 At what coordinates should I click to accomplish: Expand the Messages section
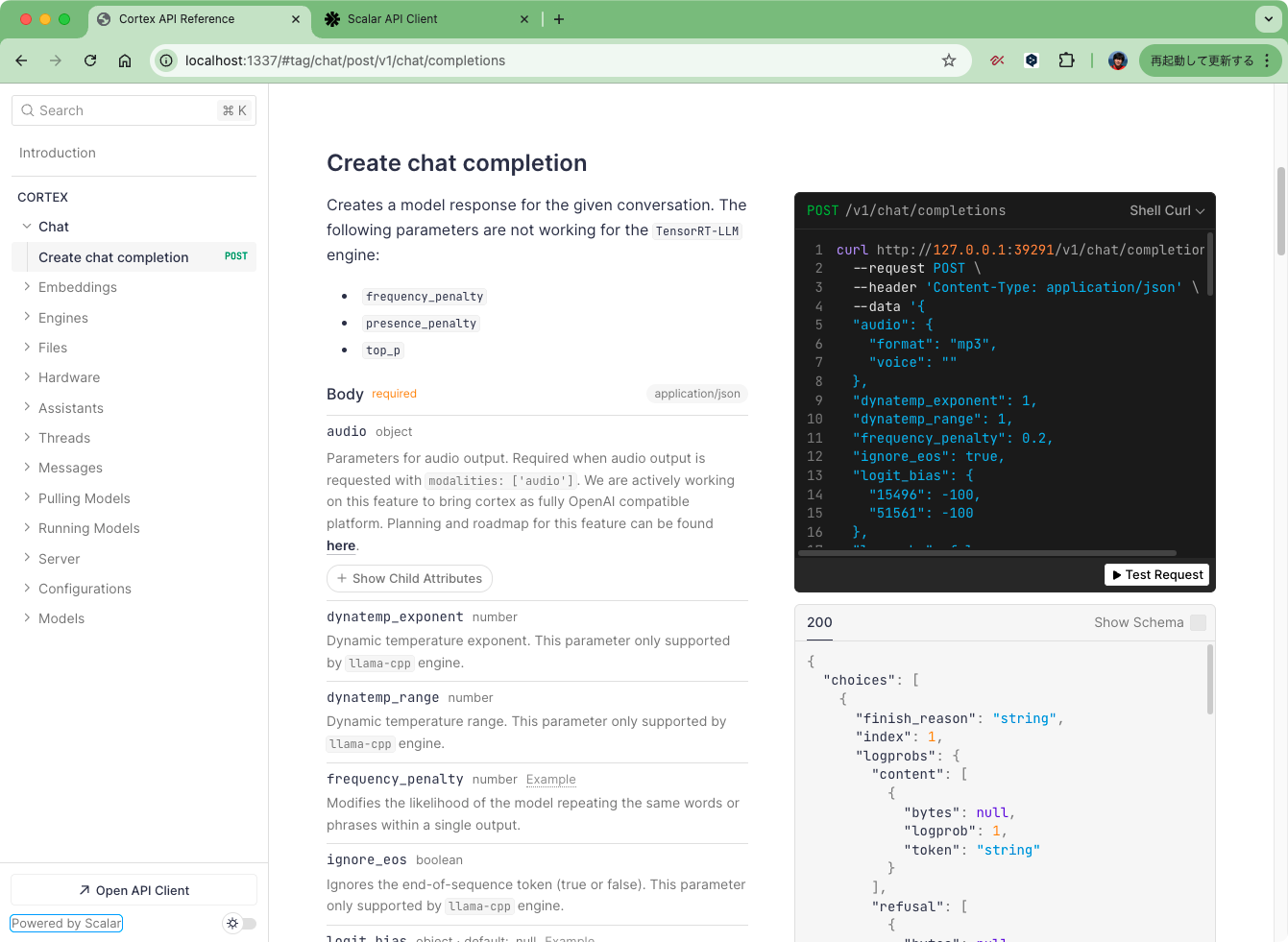70,468
